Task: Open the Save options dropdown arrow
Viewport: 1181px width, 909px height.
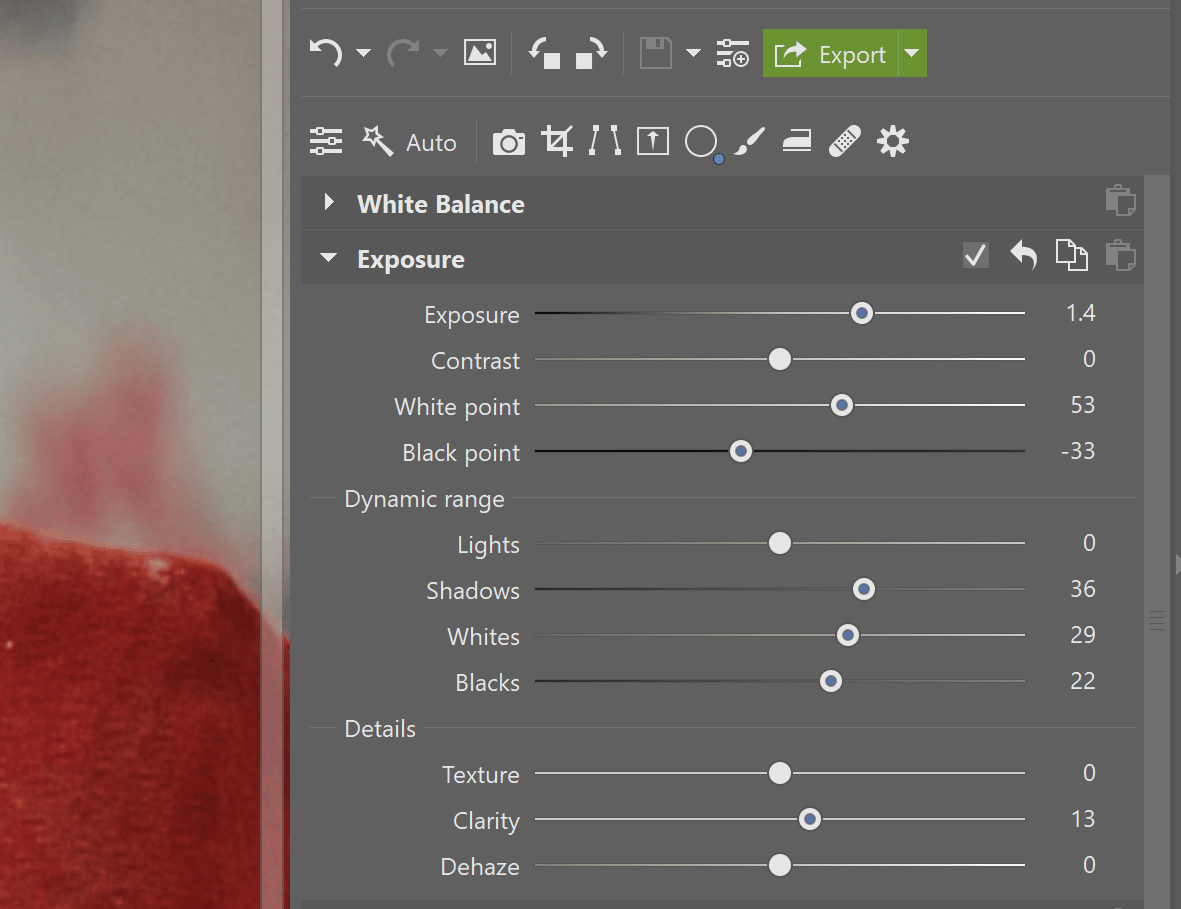Action: 694,53
